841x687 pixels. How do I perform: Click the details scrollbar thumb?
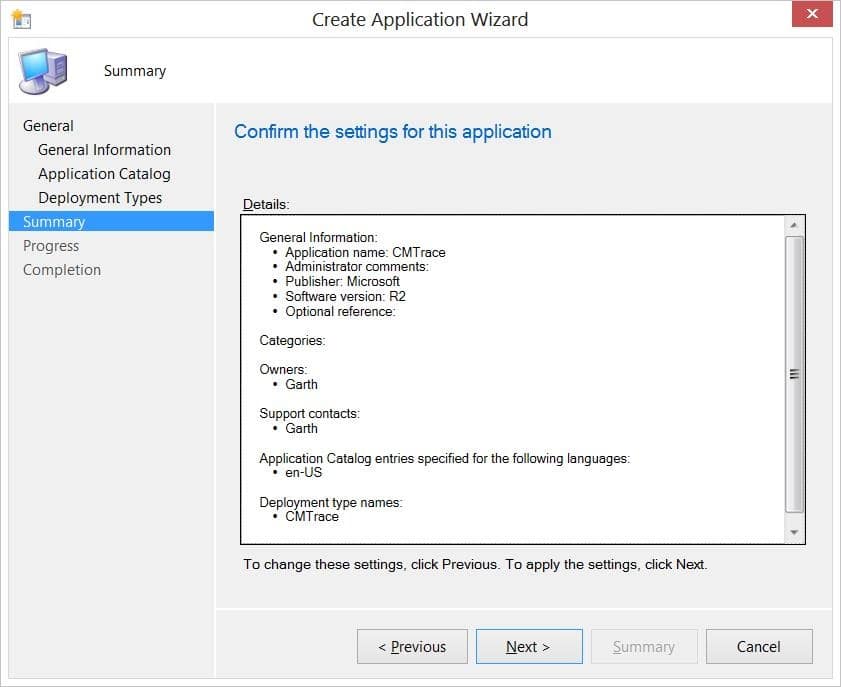point(794,374)
